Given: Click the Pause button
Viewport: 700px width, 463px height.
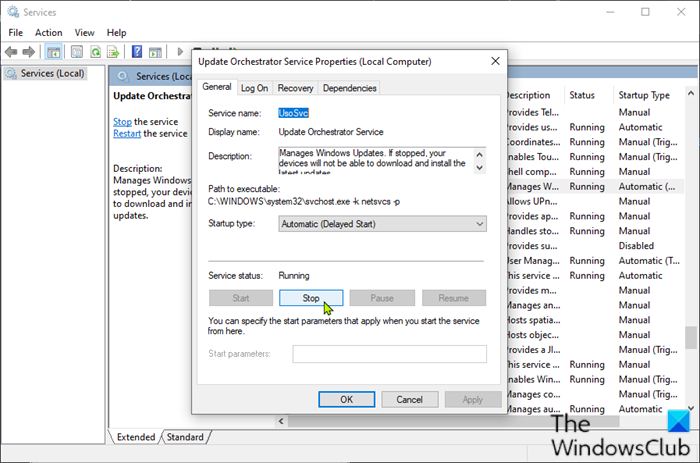Looking at the screenshot, I should [382, 298].
